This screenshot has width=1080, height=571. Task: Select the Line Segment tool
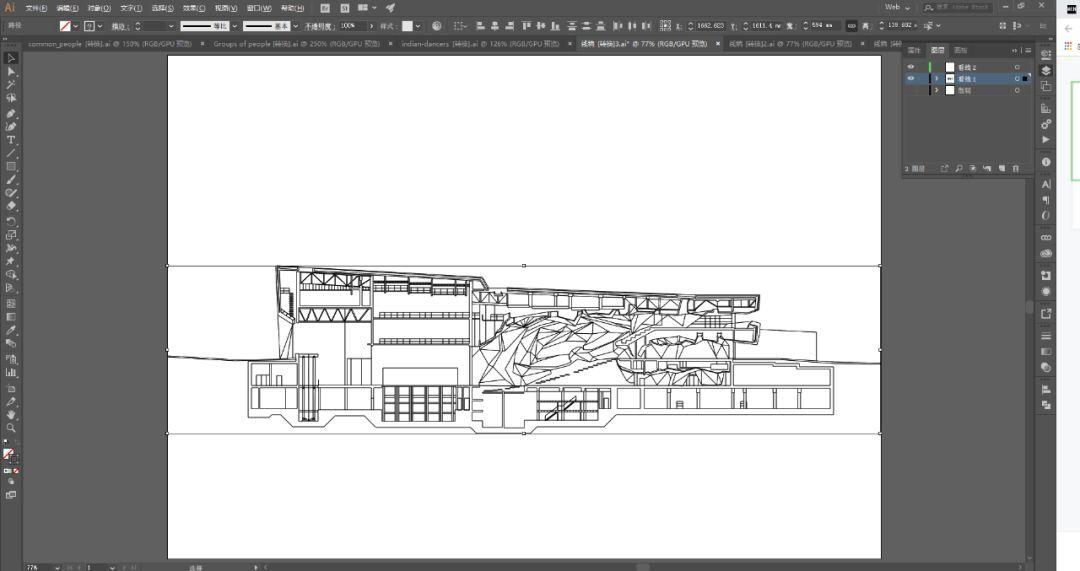[x=11, y=153]
